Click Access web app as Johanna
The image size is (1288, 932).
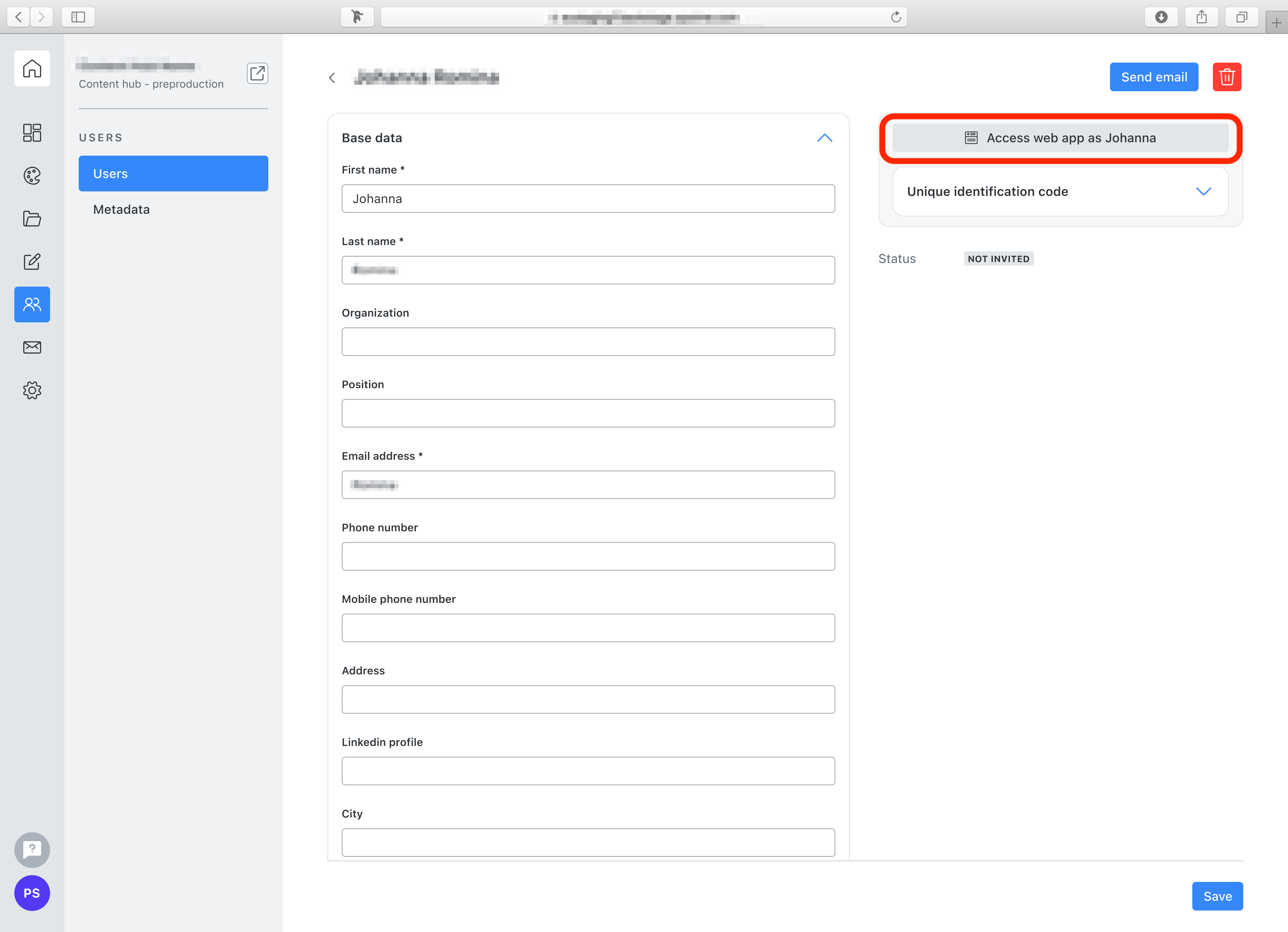1060,137
